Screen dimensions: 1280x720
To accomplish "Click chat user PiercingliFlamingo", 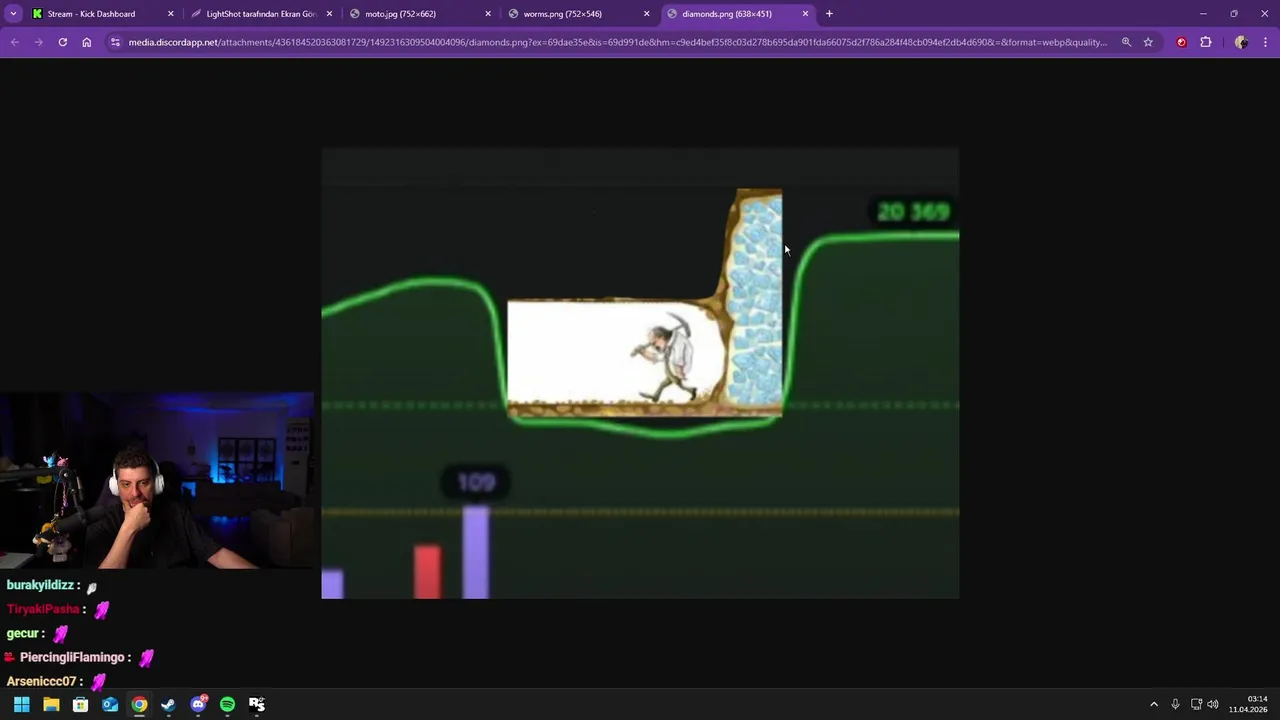I will pyautogui.click(x=71, y=657).
